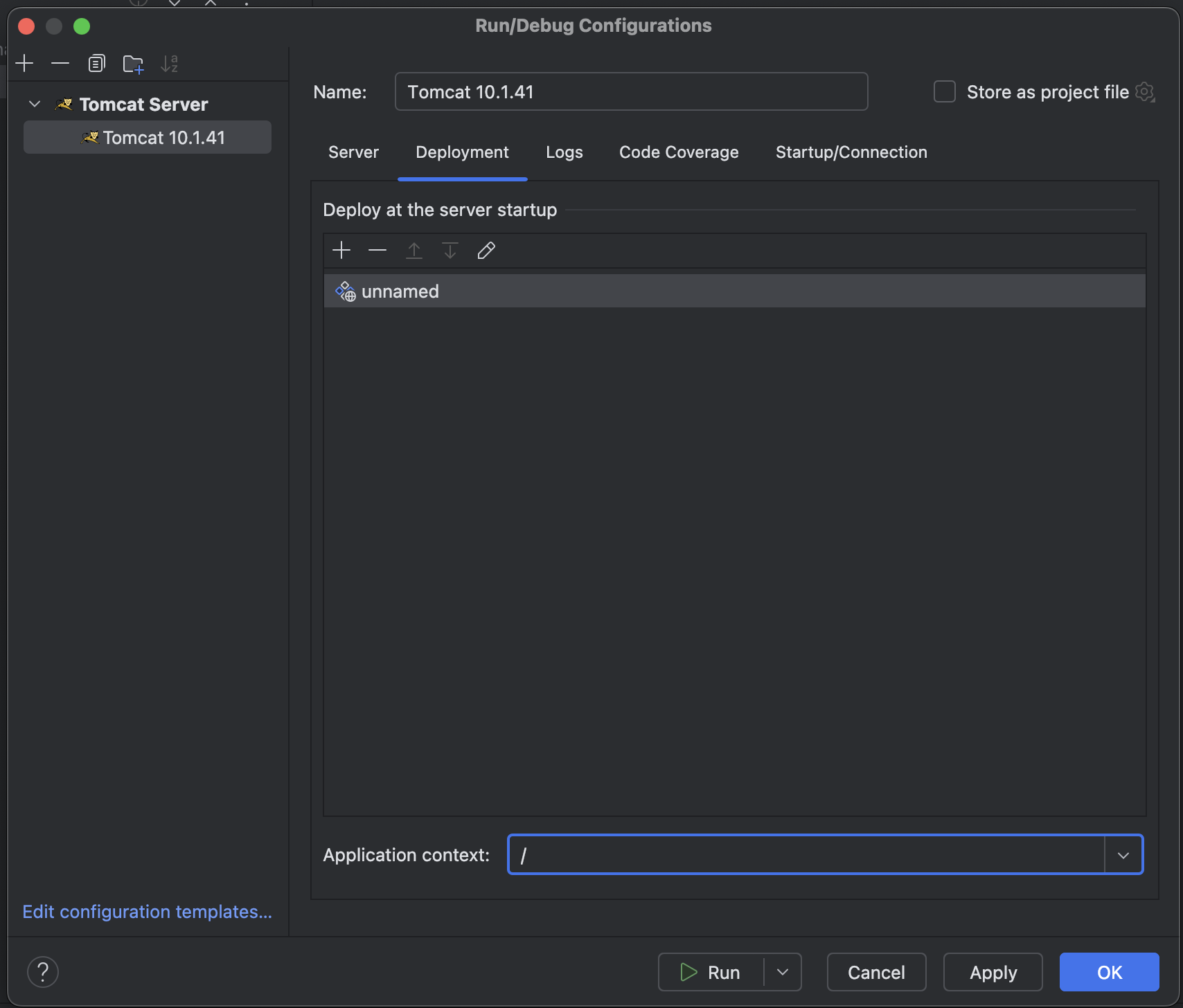Move deployment item up
The width and height of the screenshot is (1183, 1008).
pyautogui.click(x=414, y=251)
